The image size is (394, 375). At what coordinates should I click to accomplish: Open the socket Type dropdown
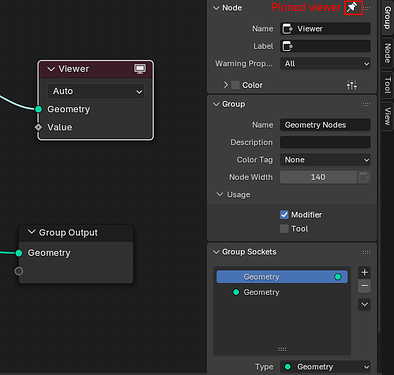coord(325,367)
